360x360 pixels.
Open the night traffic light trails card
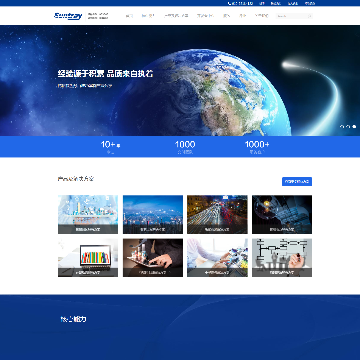(217, 214)
